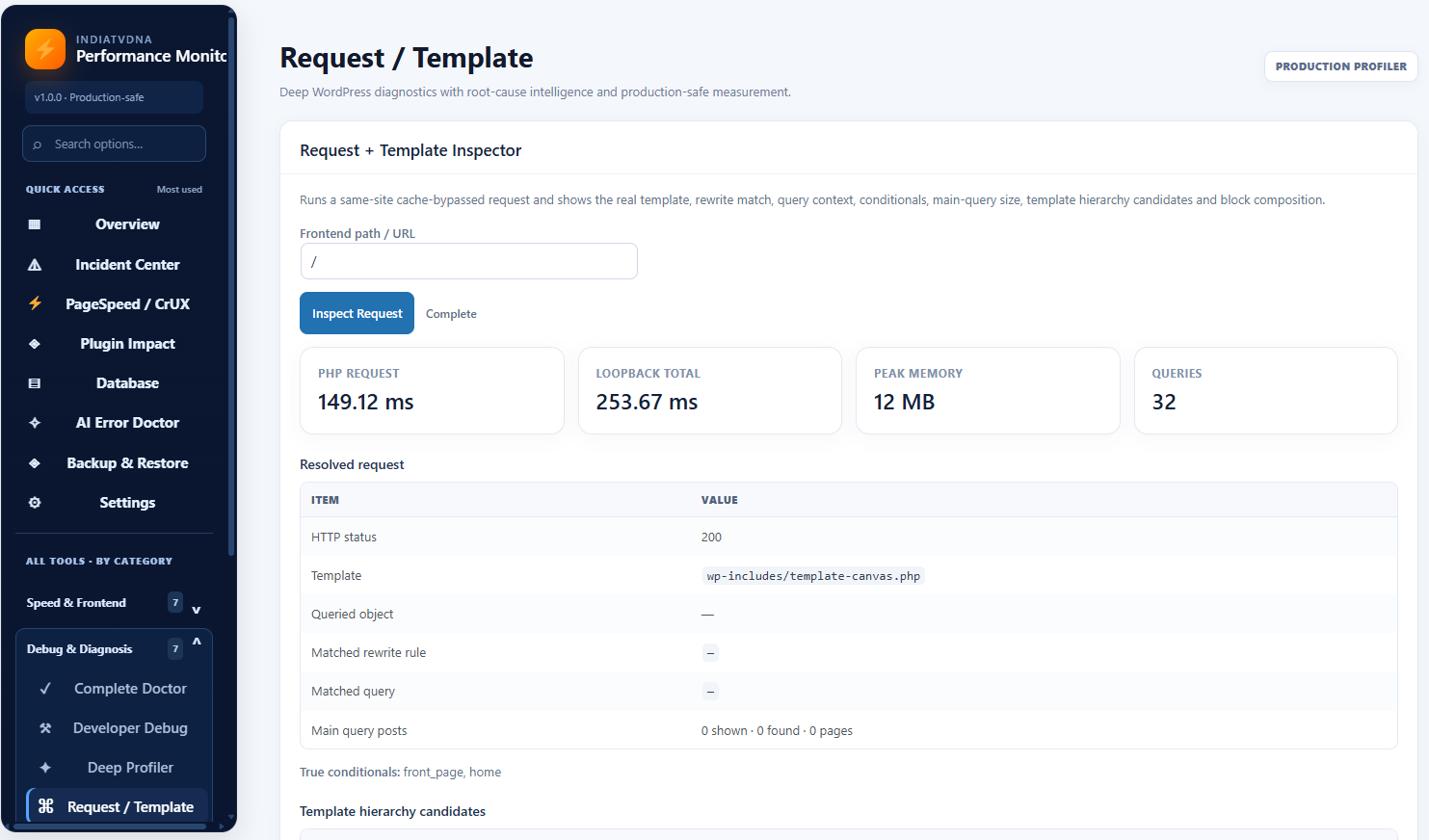Focus the Frontend path / URL field
The image size is (1429, 840).
click(x=468, y=261)
